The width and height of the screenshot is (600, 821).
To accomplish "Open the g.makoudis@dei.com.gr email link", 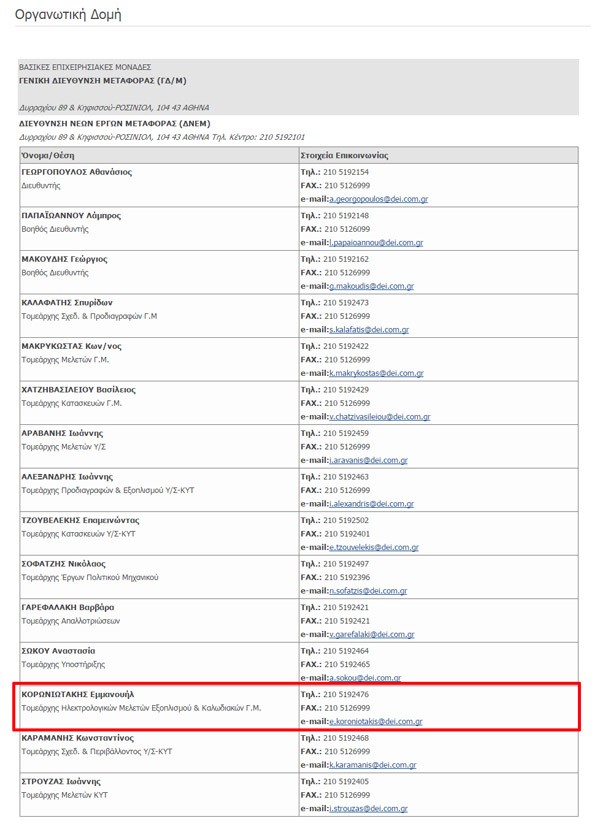I will click(x=372, y=286).
